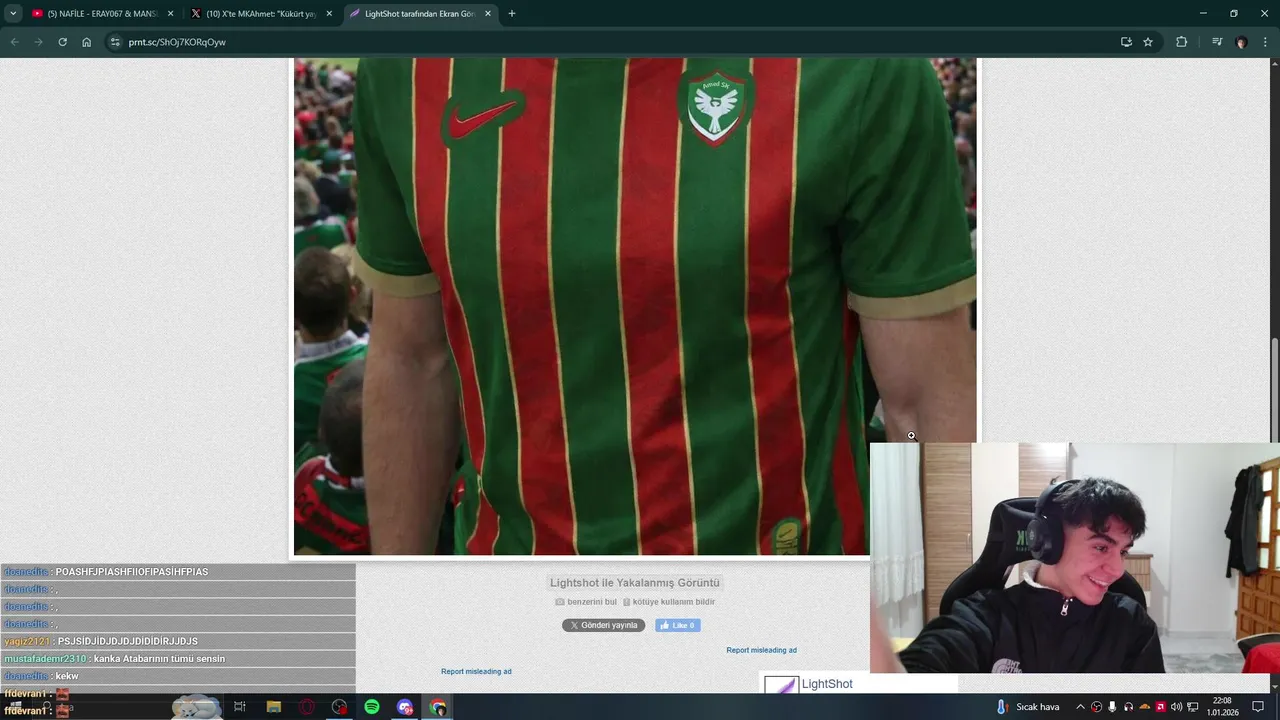Viewport: 1280px width, 720px height.
Task: Open the Extensions puzzle menu
Action: point(1182,42)
